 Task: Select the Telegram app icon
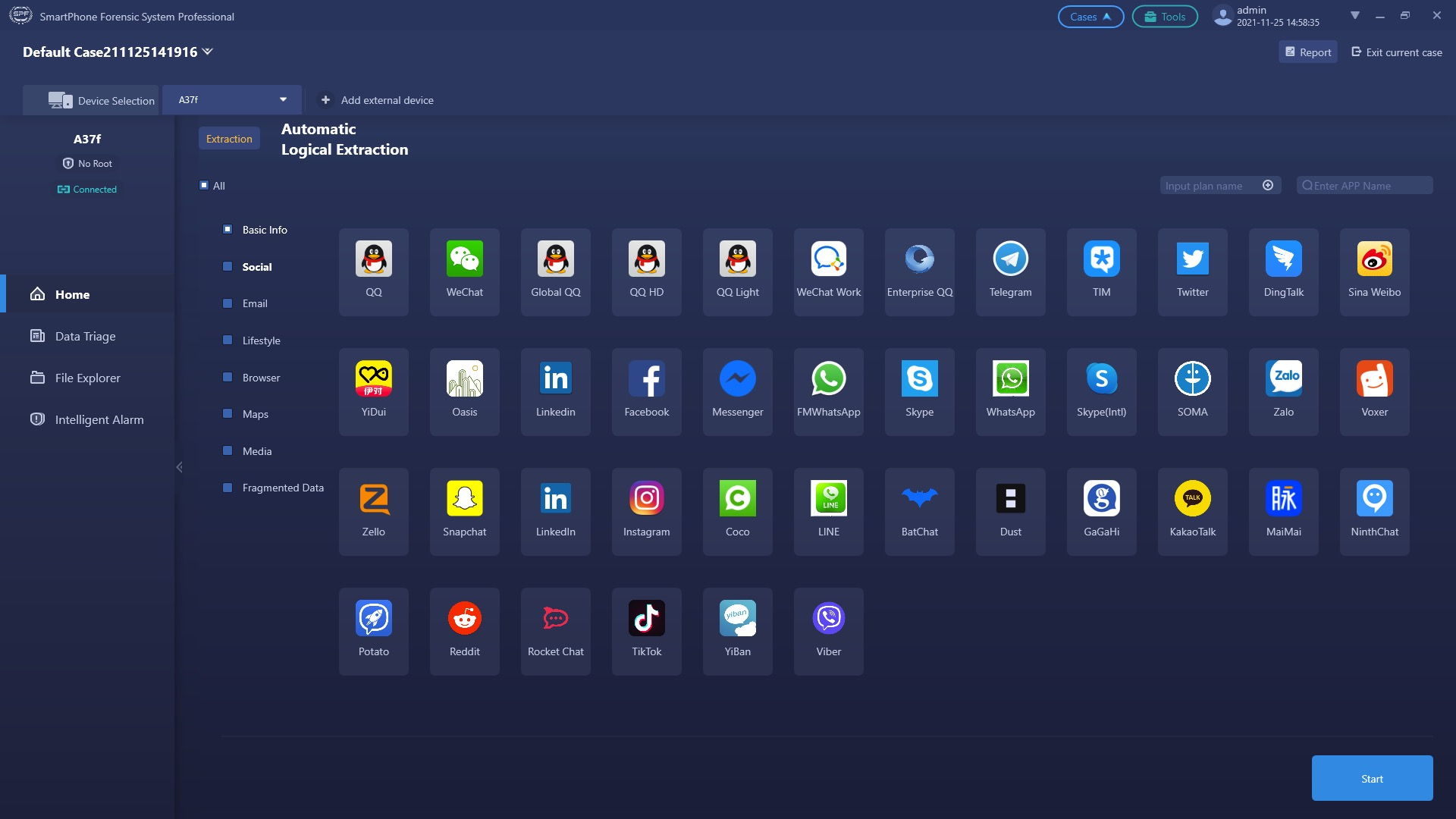click(x=1010, y=260)
